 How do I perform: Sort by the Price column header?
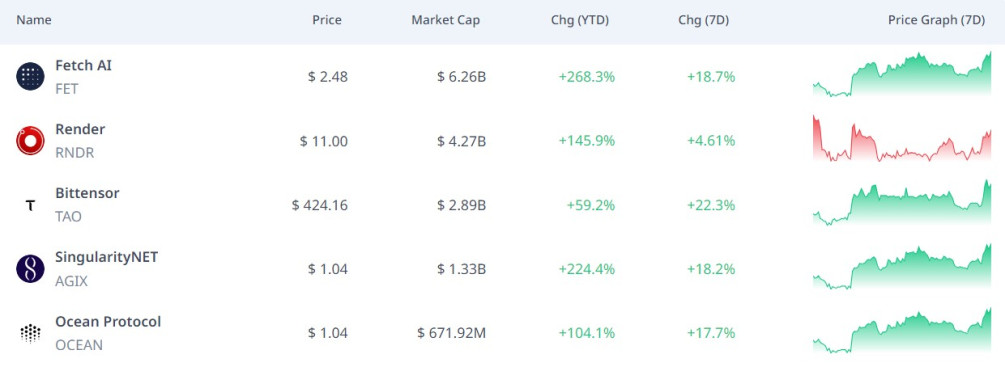pyautogui.click(x=327, y=20)
